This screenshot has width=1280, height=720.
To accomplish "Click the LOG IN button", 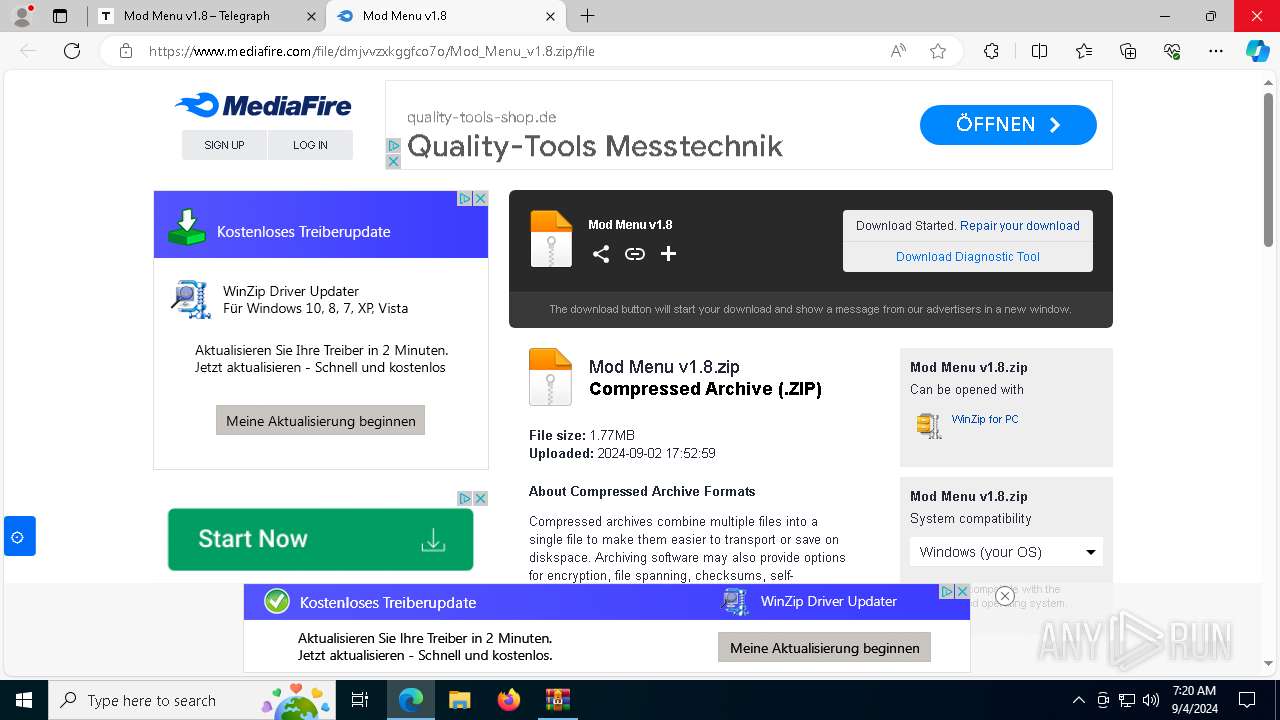I will pos(310,145).
